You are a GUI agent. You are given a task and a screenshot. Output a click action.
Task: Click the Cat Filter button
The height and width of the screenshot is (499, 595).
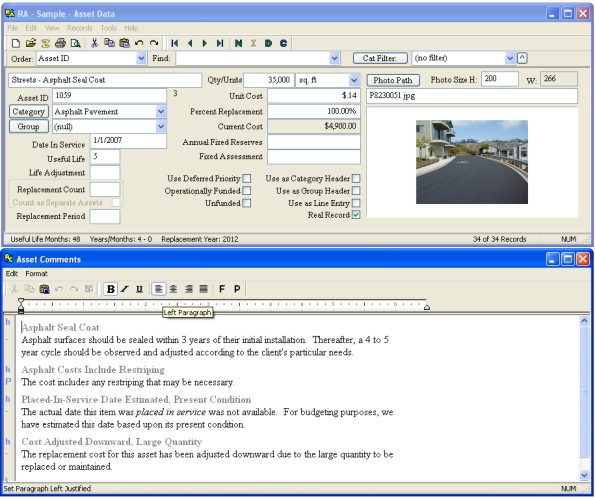click(380, 58)
